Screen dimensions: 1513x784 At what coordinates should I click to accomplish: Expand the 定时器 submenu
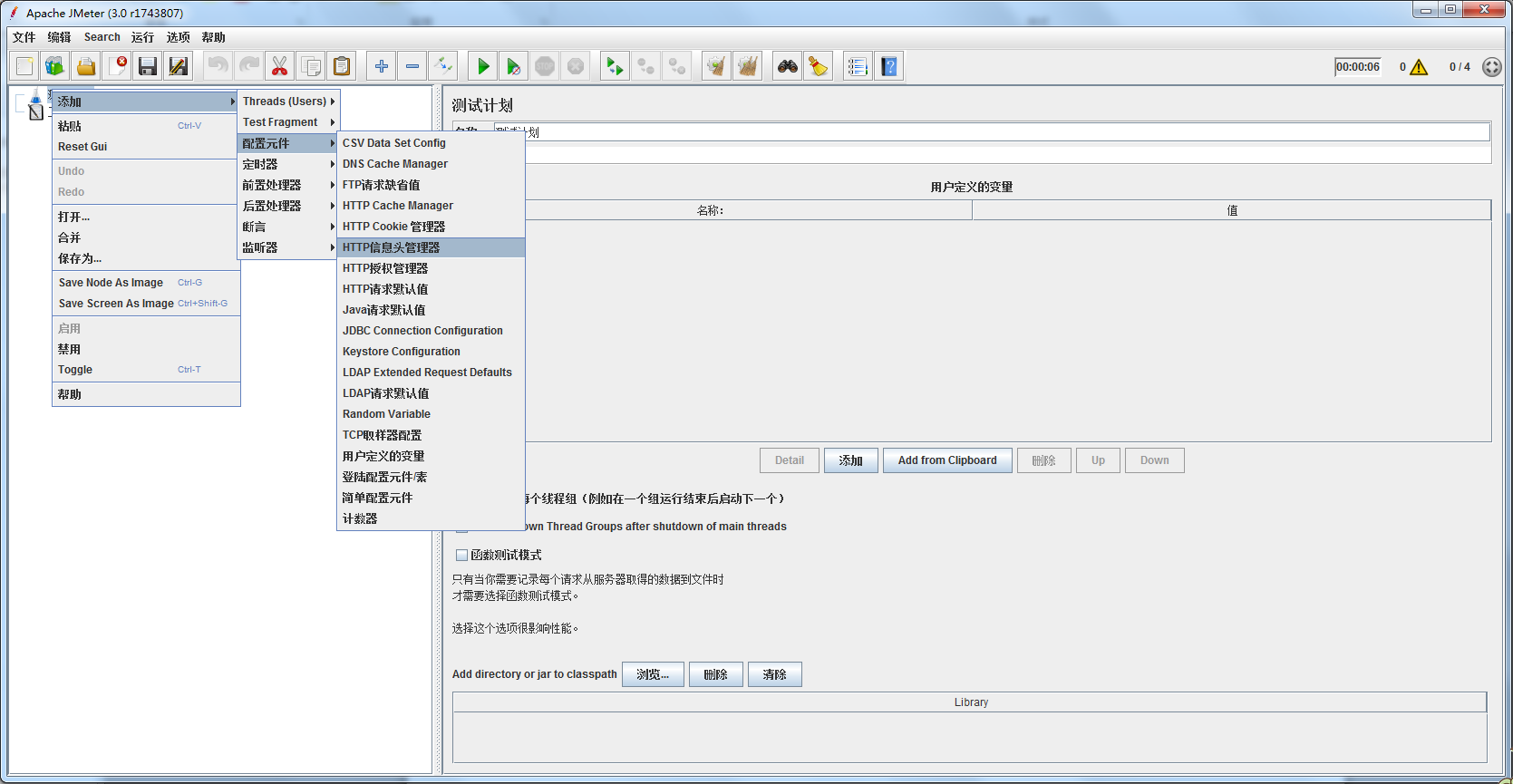pyautogui.click(x=288, y=164)
